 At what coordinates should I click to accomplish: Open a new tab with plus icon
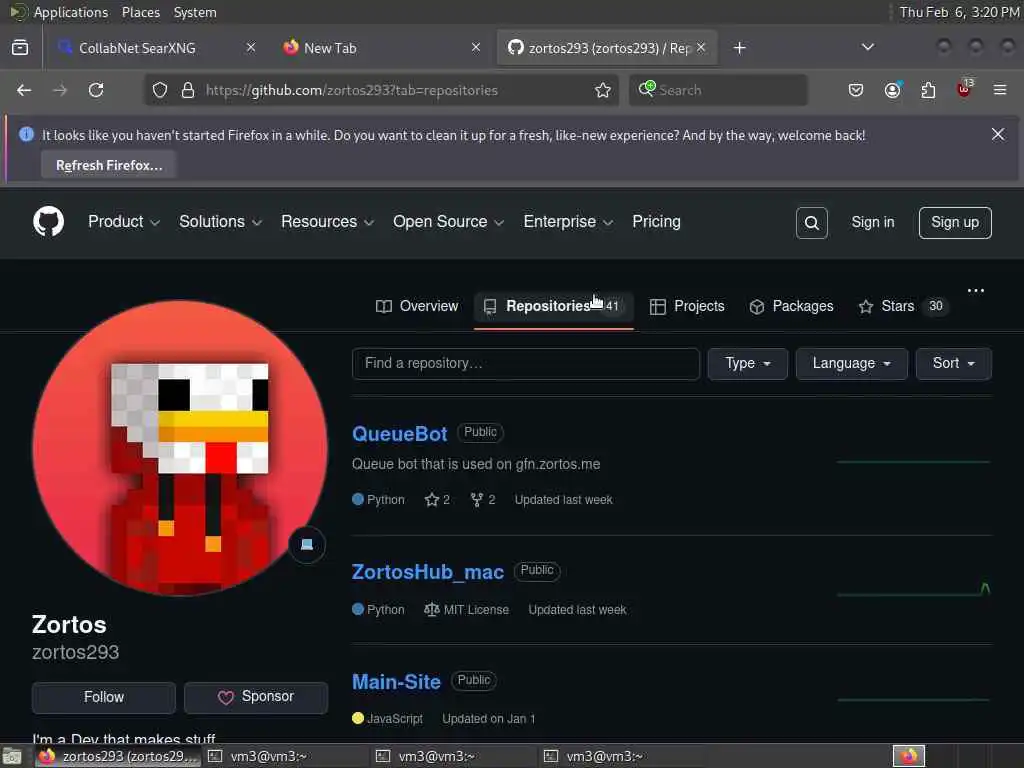click(x=739, y=48)
